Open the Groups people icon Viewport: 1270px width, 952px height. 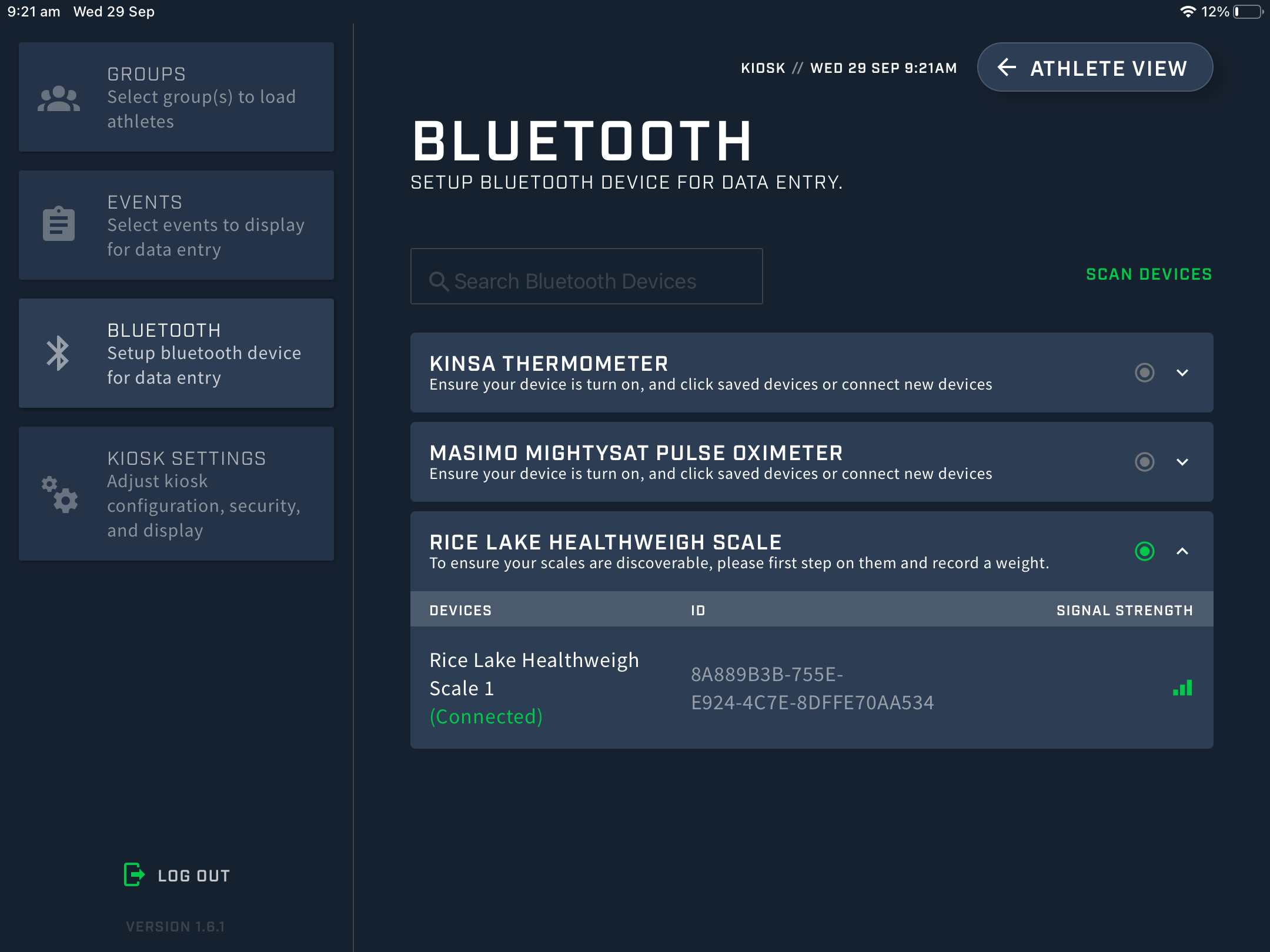(59, 99)
